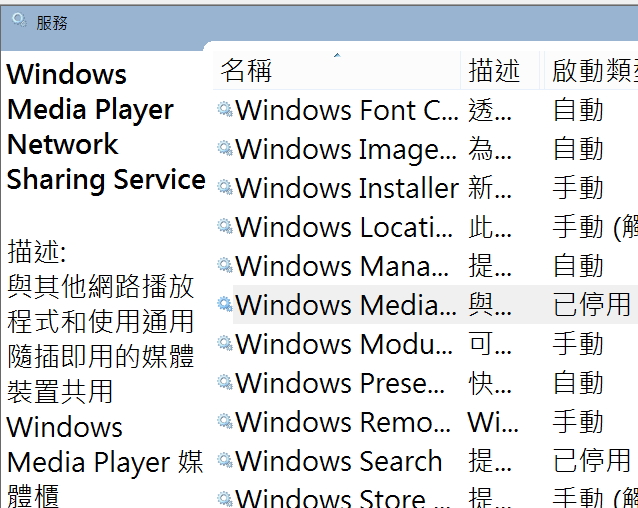Click the 服務 panel title text
Image resolution: width=638 pixels, height=508 pixels.
(x=52, y=23)
